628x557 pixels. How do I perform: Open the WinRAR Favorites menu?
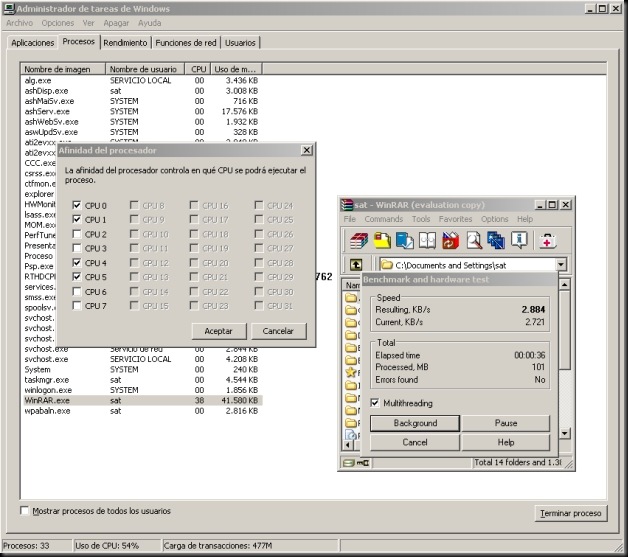click(x=455, y=219)
